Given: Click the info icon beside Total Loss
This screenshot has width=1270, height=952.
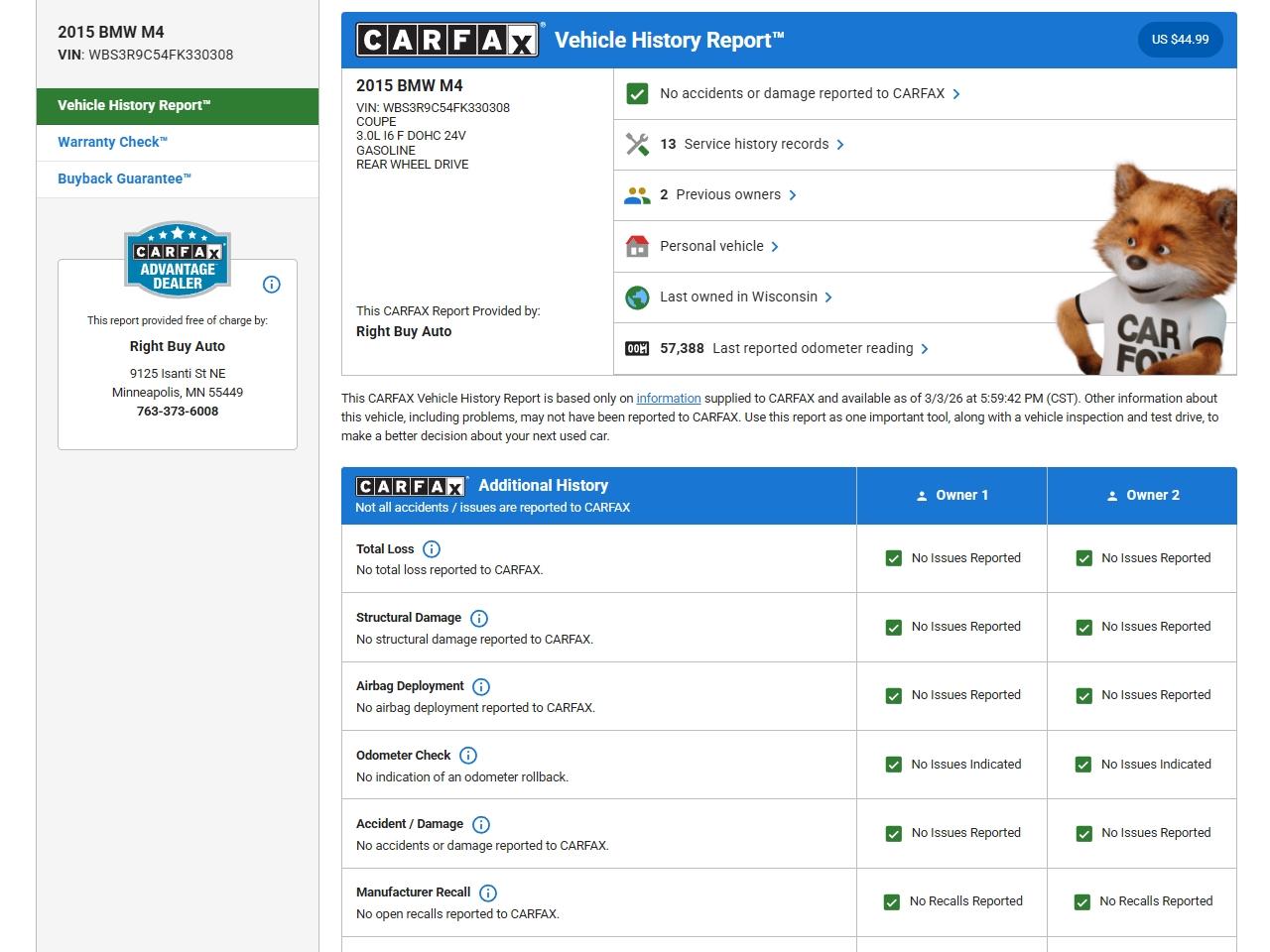Looking at the screenshot, I should 432,549.
